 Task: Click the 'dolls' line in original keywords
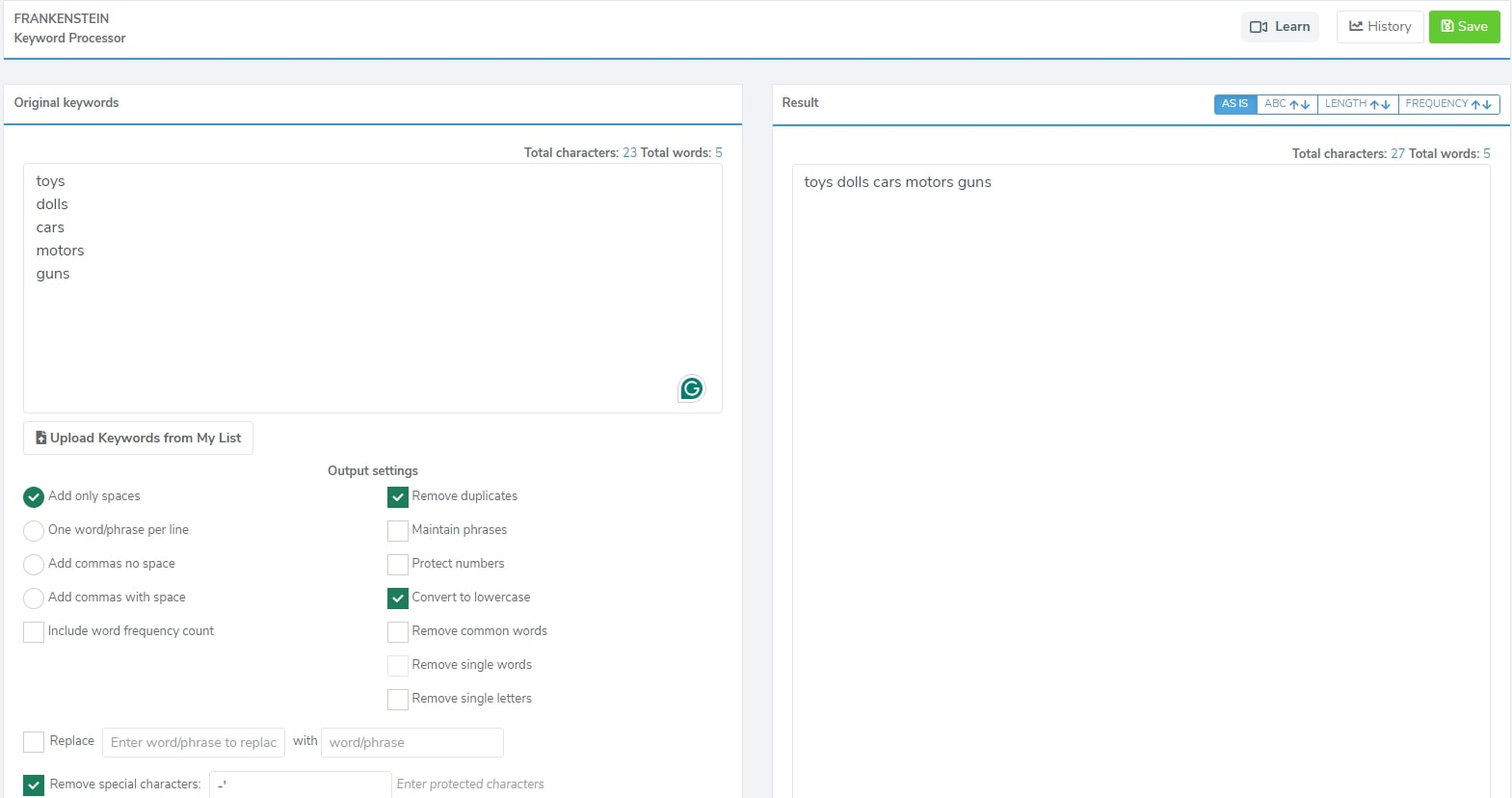52,204
